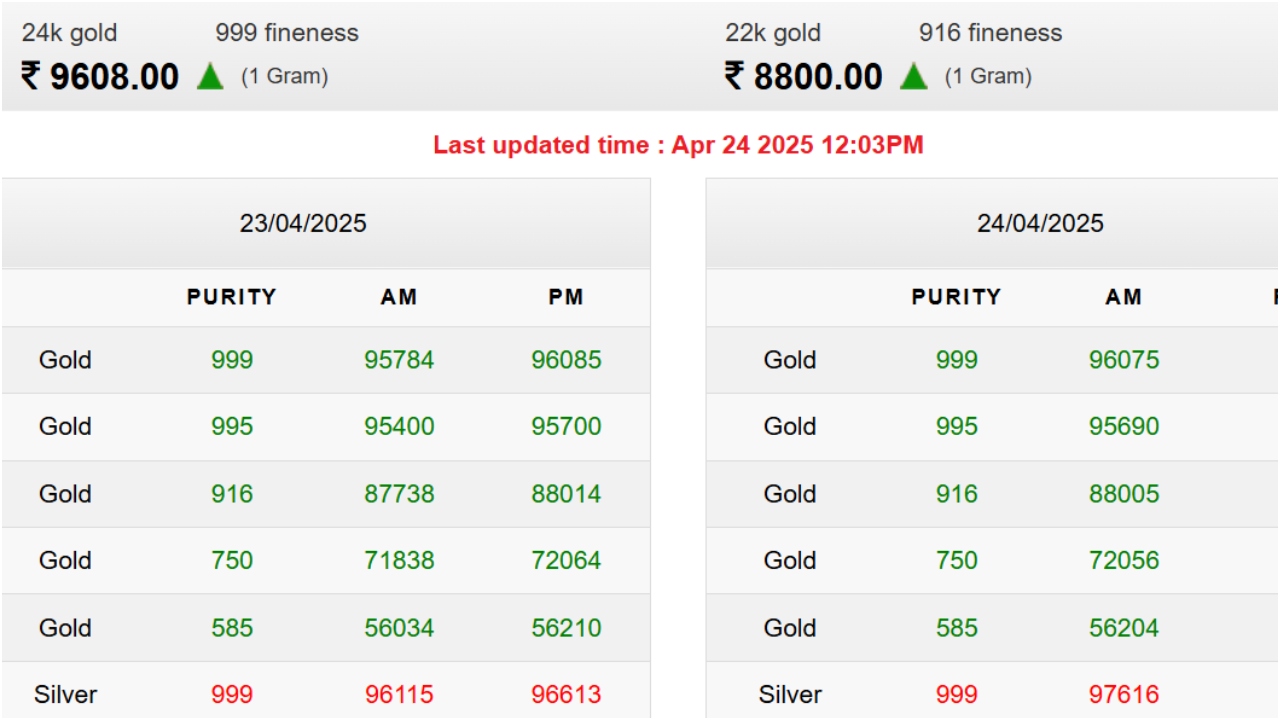Click the green up arrow beside ₹ 9608.00

tap(210, 77)
